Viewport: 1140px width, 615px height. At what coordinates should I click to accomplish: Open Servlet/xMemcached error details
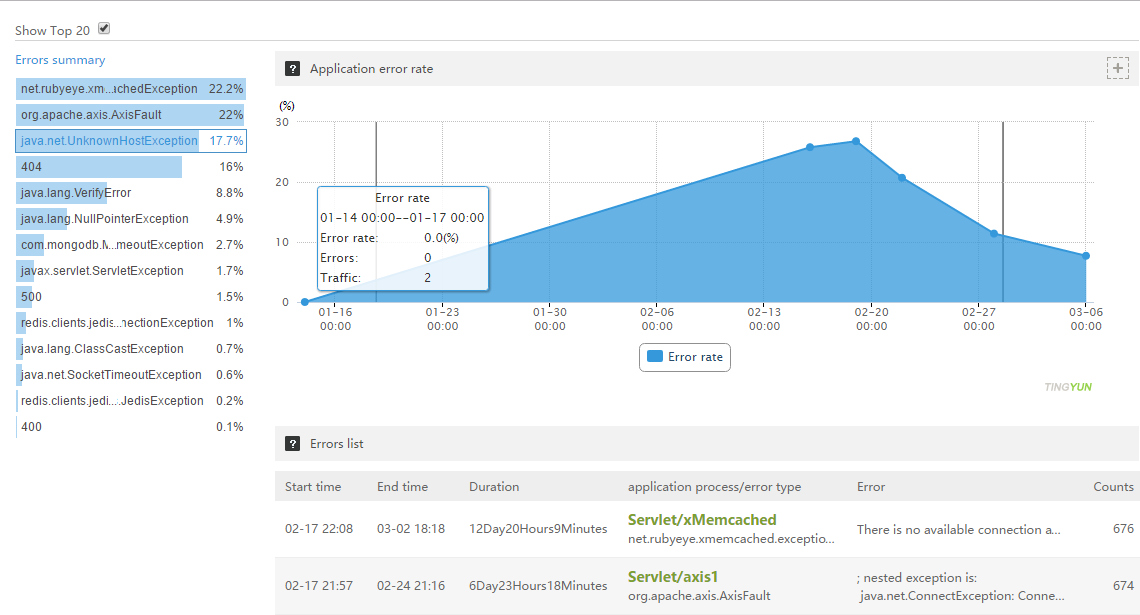coord(701,520)
